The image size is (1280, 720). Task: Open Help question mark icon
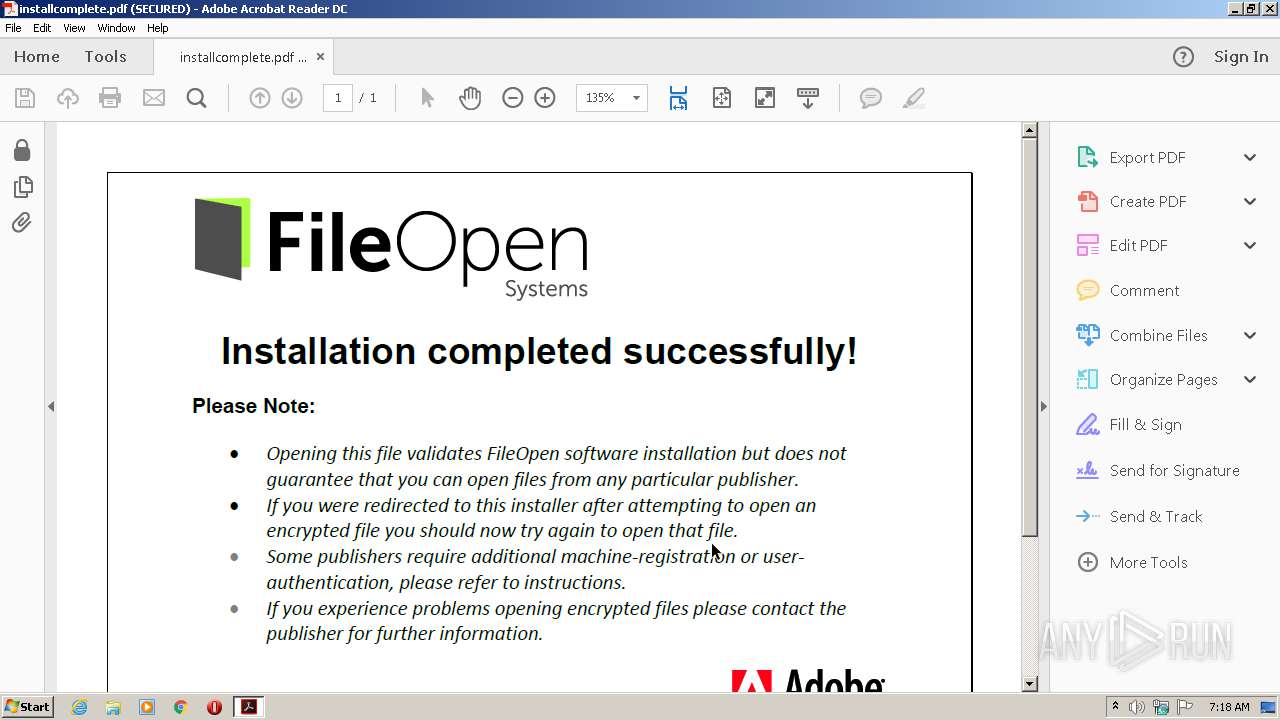tap(1183, 57)
